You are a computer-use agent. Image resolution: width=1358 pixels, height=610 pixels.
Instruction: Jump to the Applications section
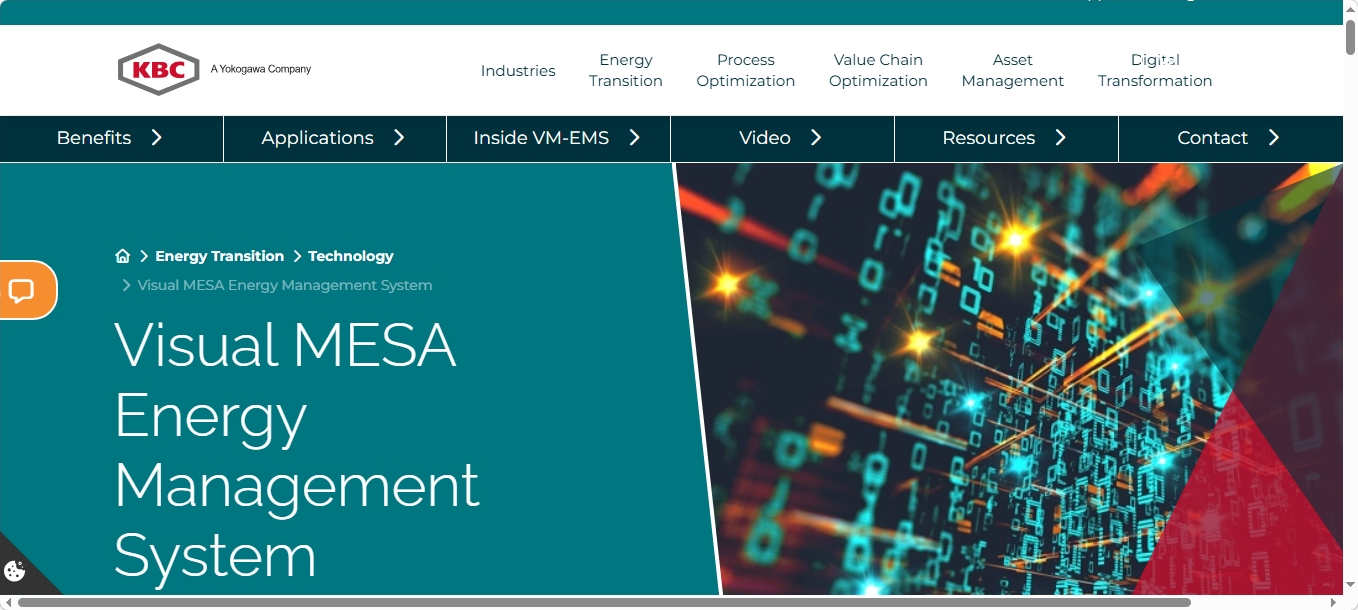coord(335,138)
